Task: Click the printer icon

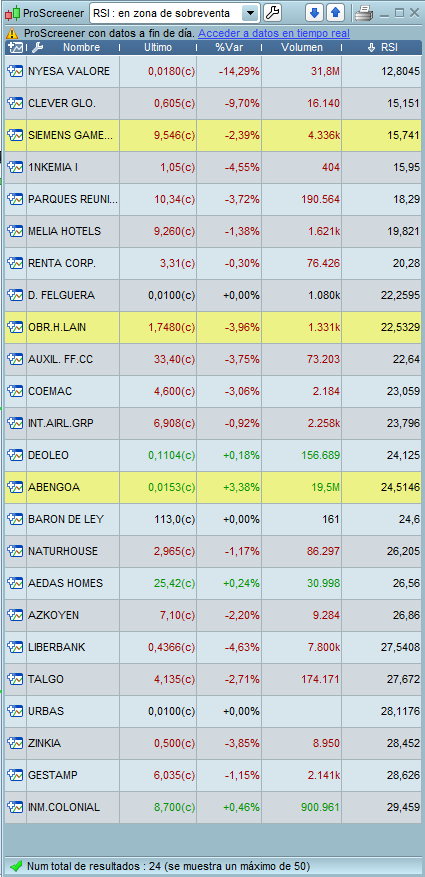Action: coord(364,12)
